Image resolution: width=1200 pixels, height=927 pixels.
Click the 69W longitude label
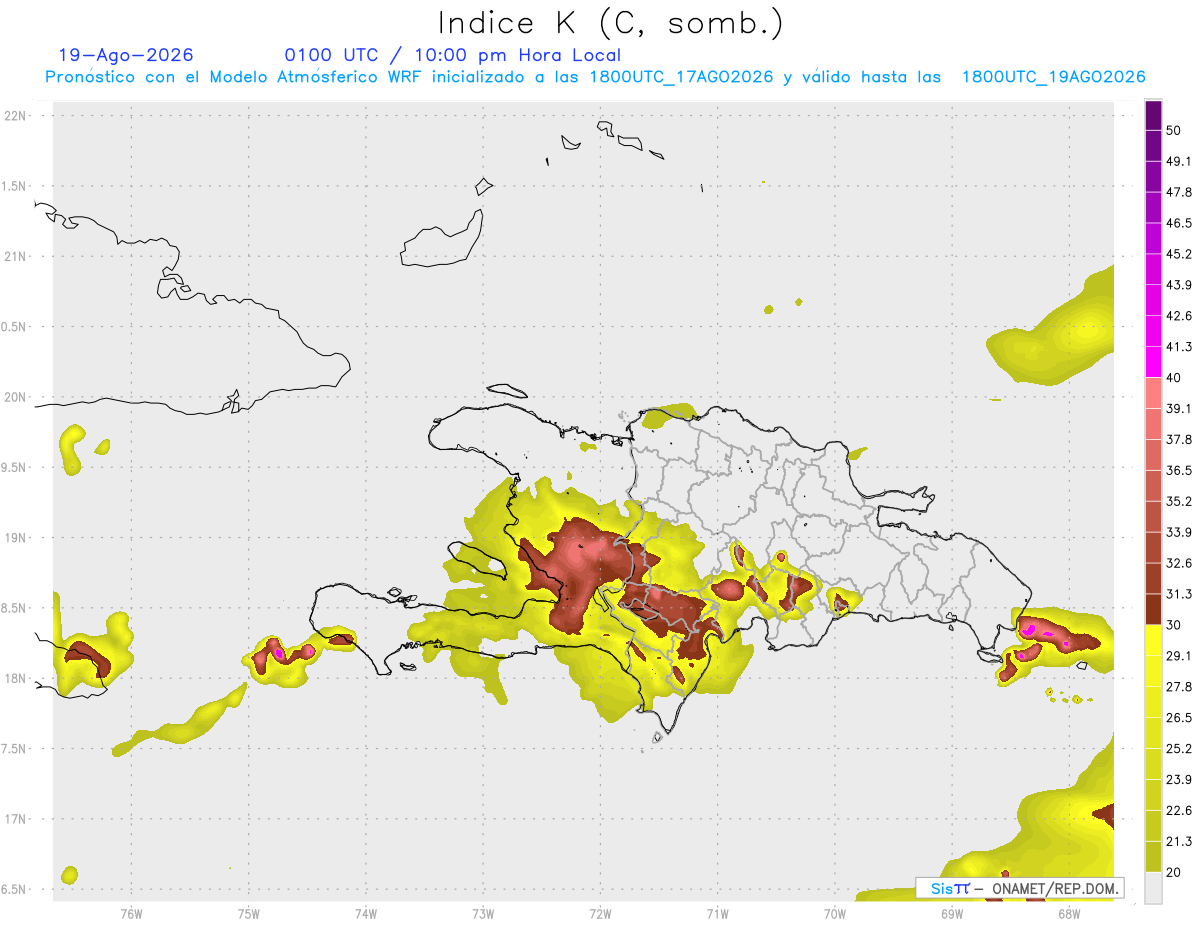click(952, 913)
